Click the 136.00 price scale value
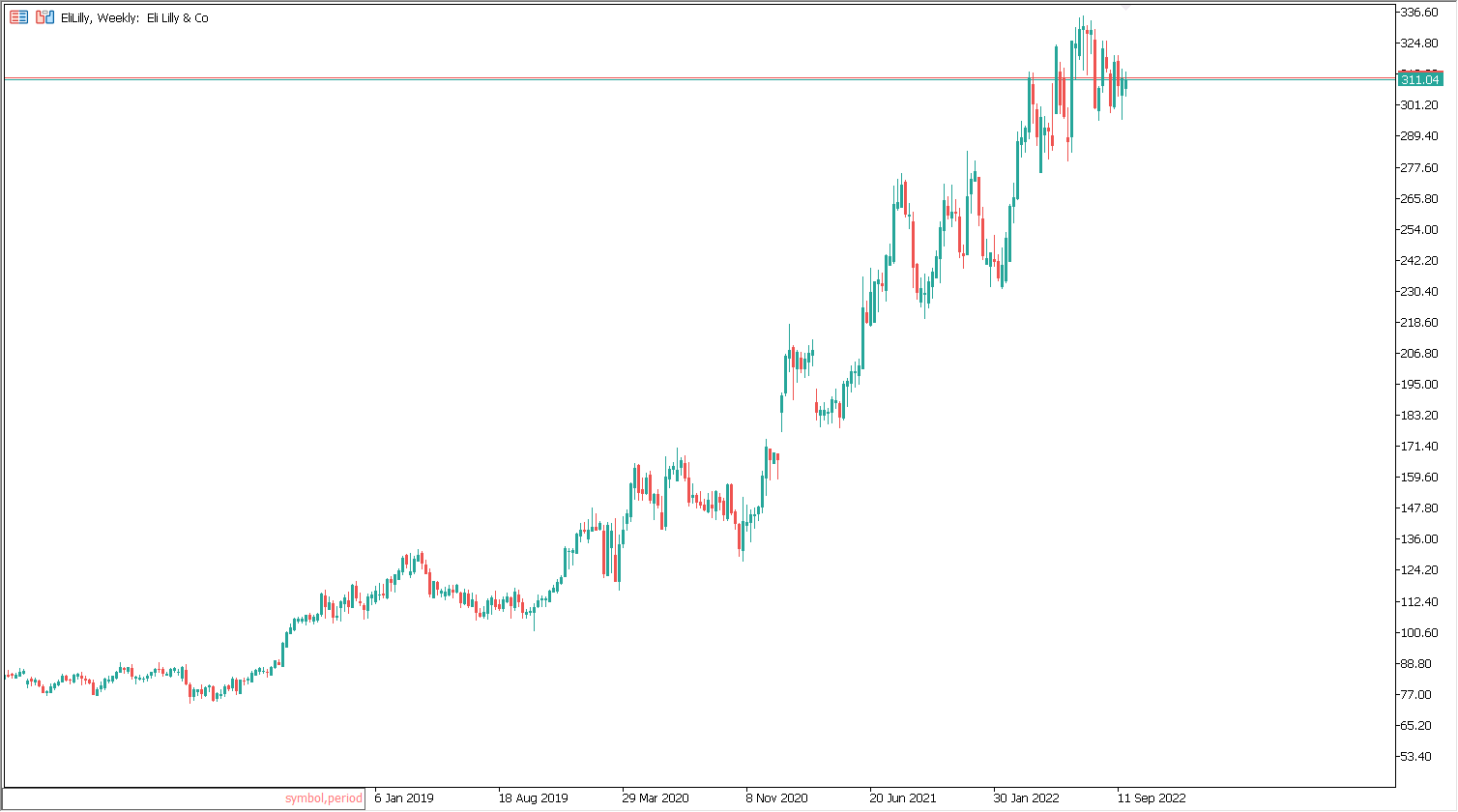Image resolution: width=1458 pixels, height=812 pixels. tap(1420, 539)
